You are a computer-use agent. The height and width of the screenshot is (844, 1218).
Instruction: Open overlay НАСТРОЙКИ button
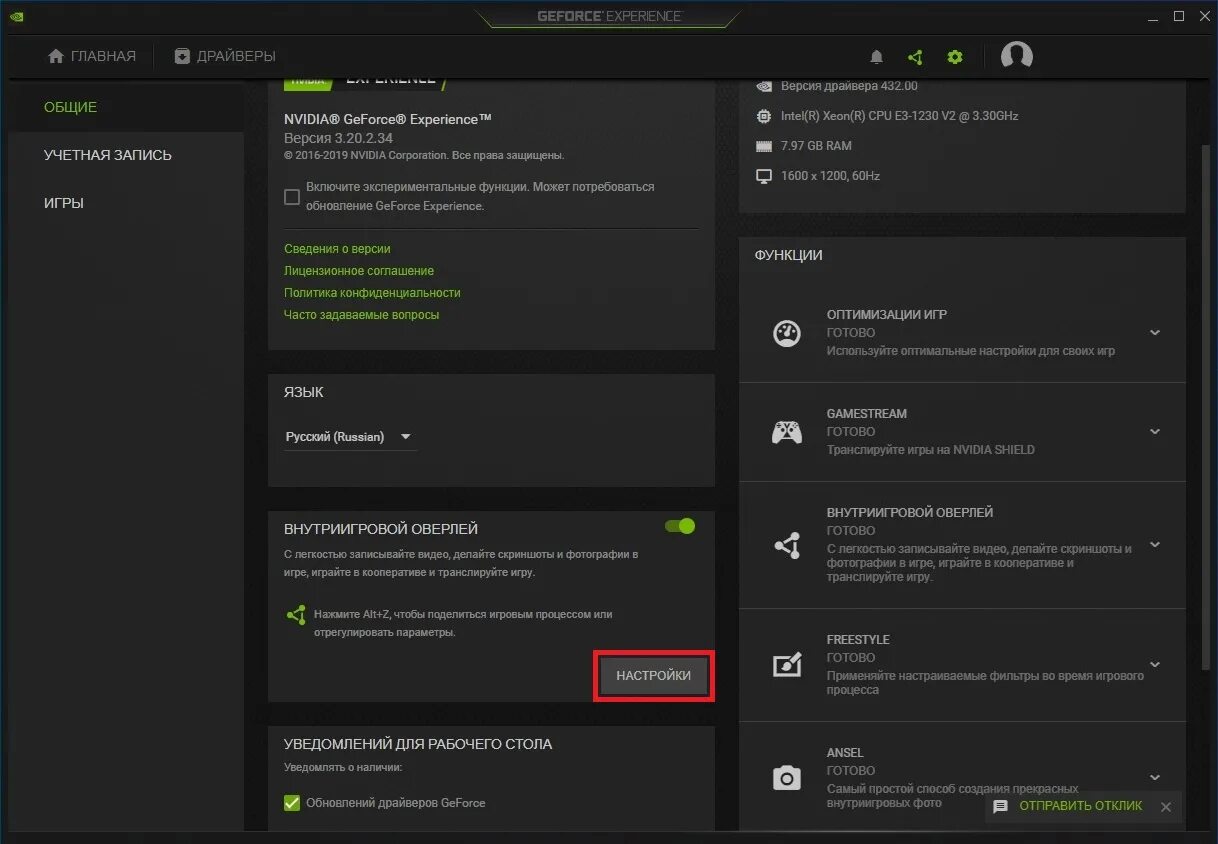coord(654,676)
